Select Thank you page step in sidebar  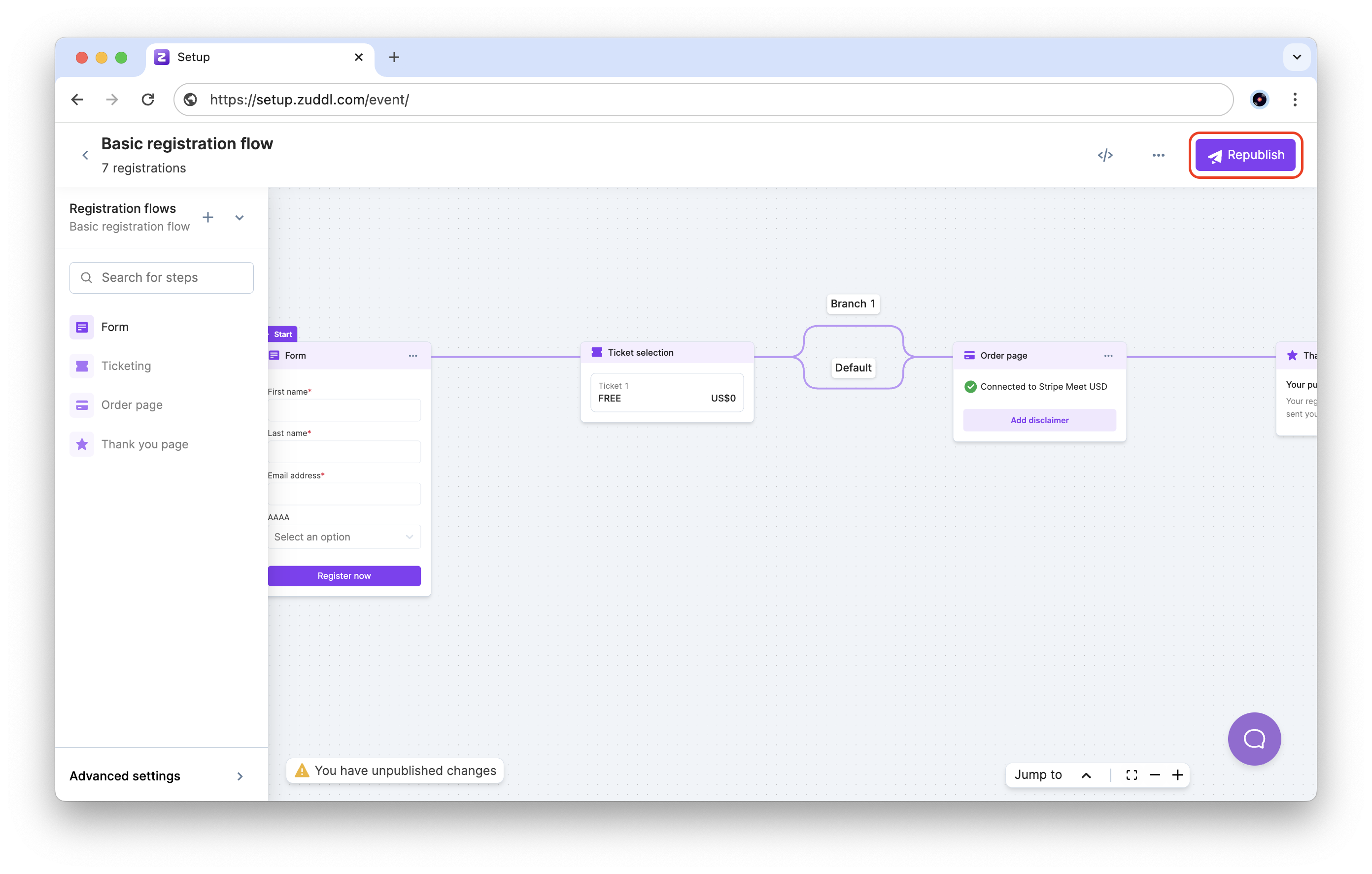pyautogui.click(x=144, y=444)
